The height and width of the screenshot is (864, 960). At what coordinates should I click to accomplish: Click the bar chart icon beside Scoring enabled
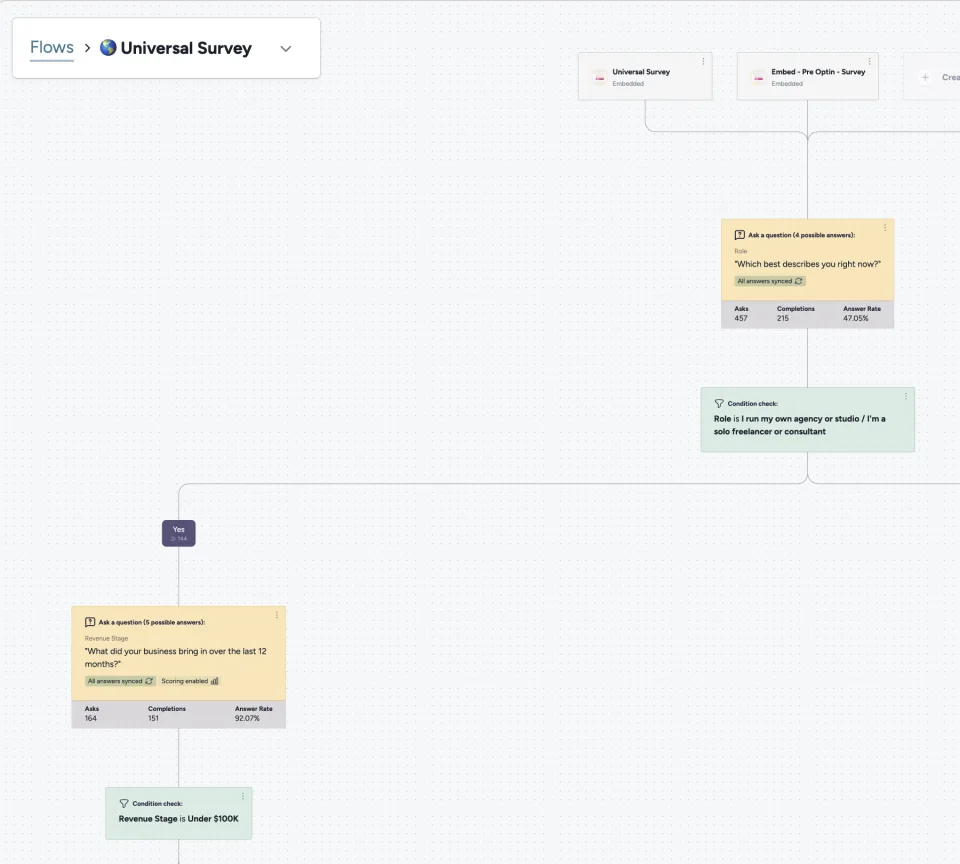(x=214, y=681)
